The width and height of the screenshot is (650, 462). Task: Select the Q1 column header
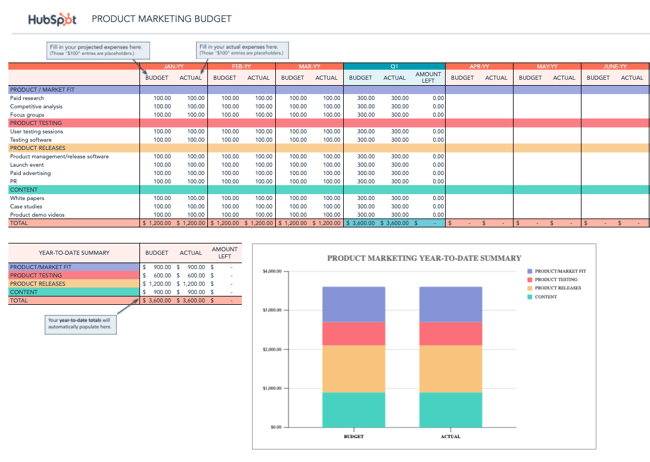coord(394,66)
